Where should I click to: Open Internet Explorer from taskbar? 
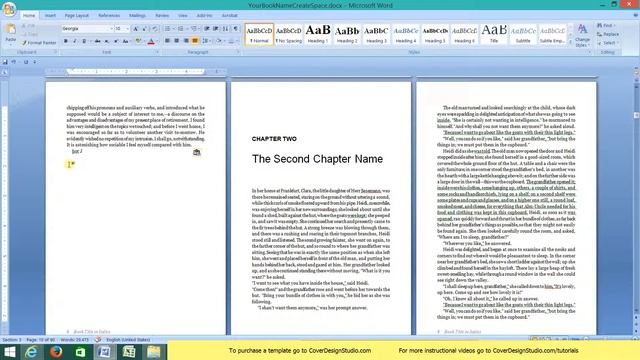click(31, 352)
